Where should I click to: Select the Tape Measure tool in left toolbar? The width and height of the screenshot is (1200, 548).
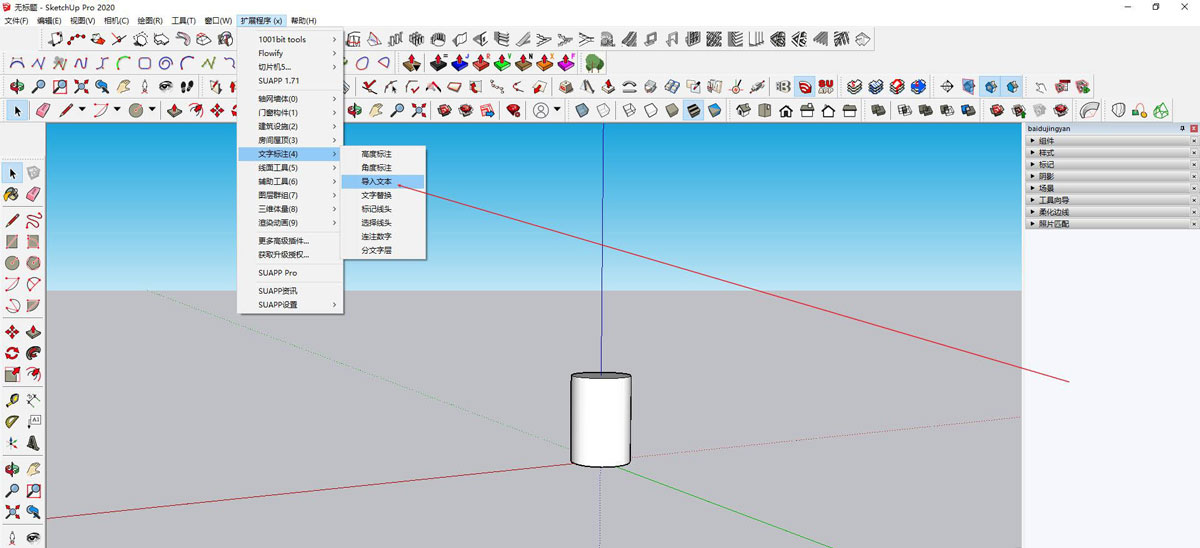click(x=12, y=400)
